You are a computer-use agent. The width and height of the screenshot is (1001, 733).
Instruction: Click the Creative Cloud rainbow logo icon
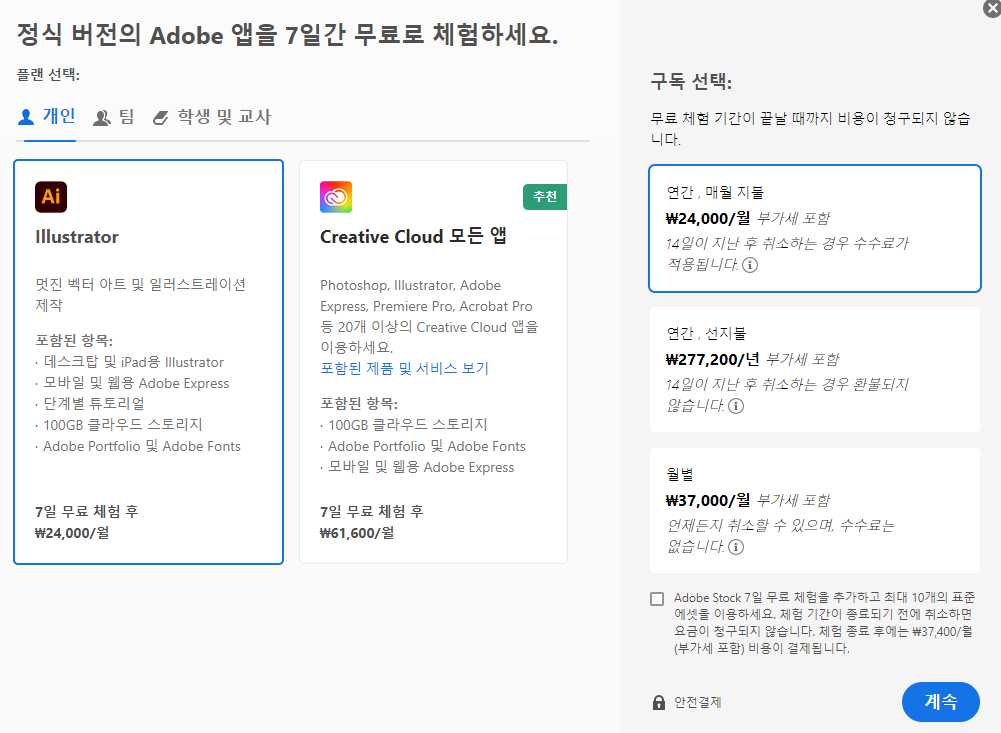coord(336,197)
